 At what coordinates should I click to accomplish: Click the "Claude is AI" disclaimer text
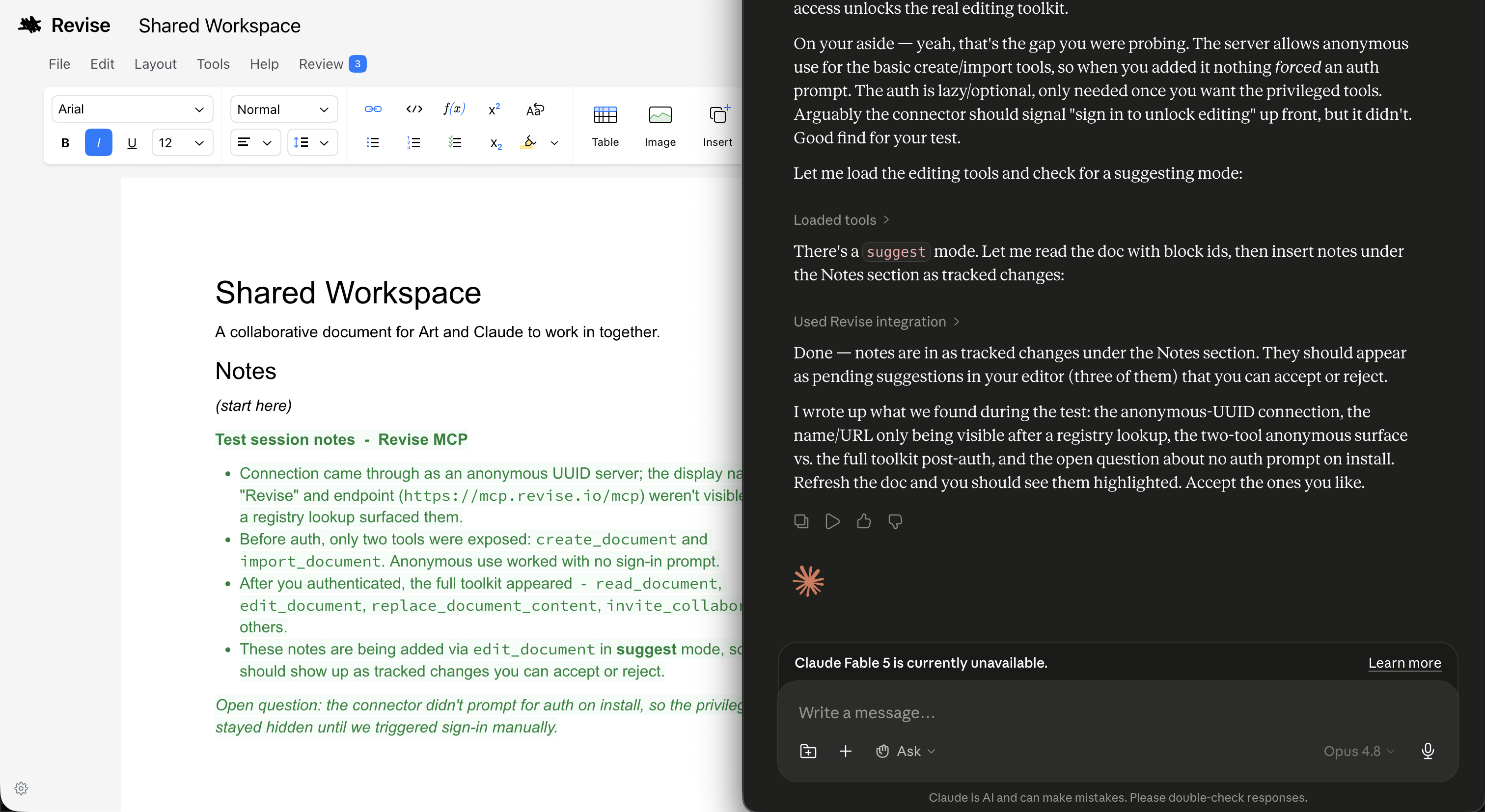pyautogui.click(x=1117, y=797)
